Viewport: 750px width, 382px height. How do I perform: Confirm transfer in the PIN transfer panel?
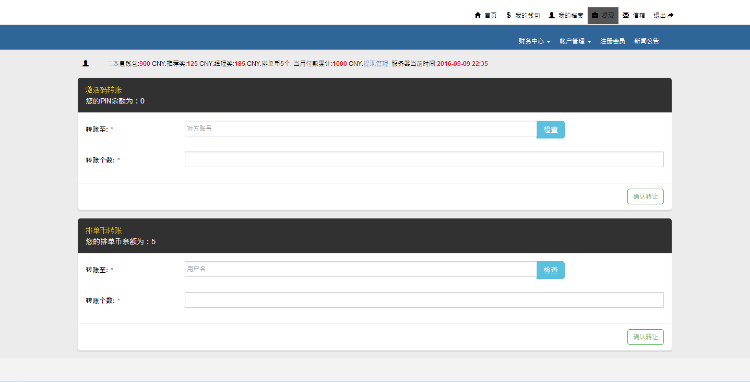click(645, 196)
